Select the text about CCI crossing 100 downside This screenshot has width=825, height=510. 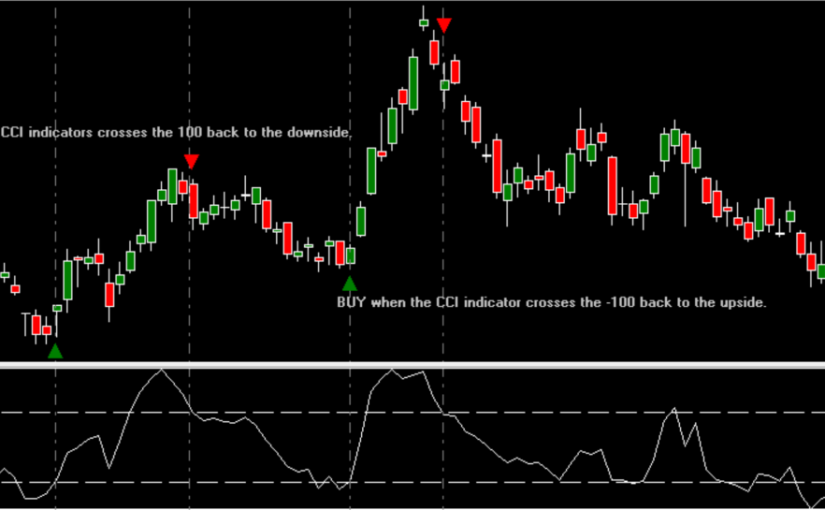click(176, 132)
